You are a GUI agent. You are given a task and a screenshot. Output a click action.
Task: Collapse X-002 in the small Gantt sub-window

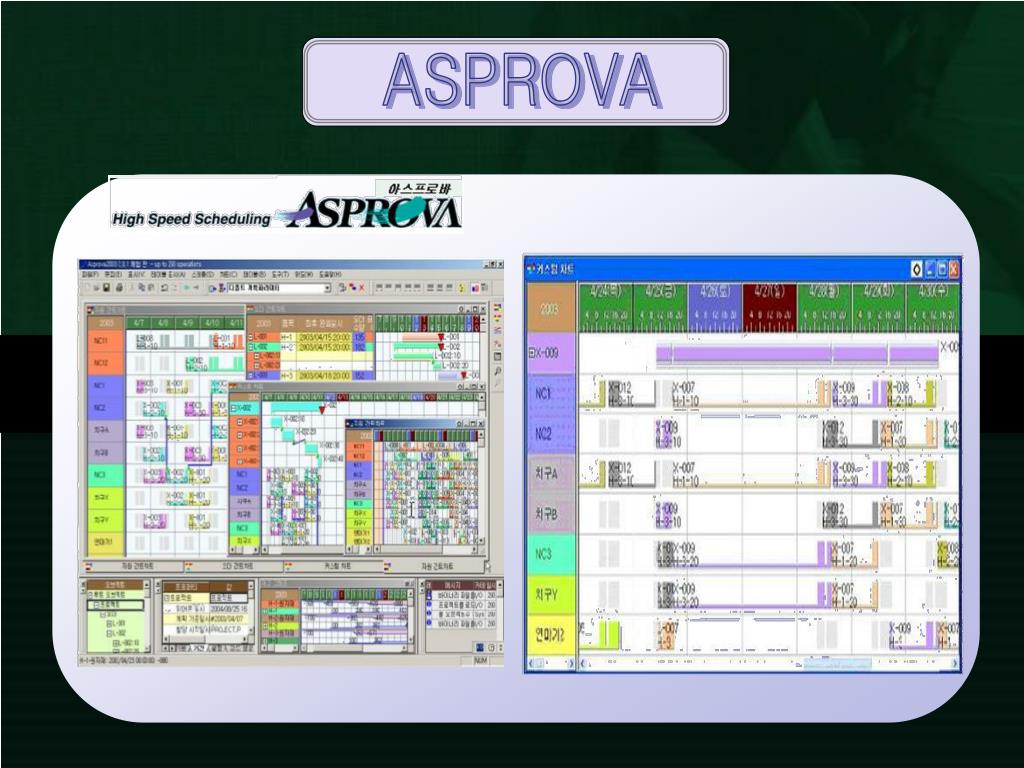pos(234,408)
